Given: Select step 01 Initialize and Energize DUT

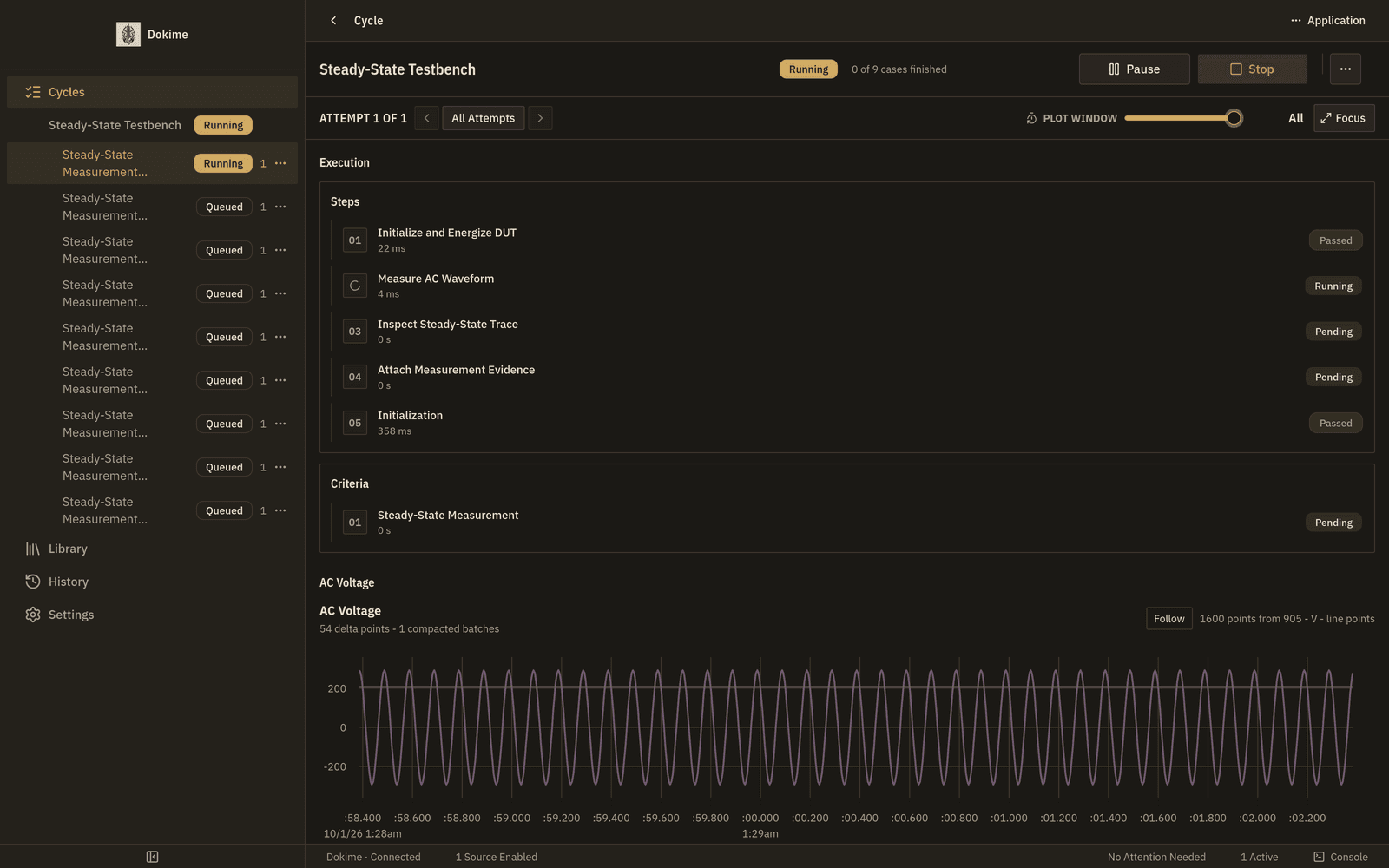Looking at the screenshot, I should (x=846, y=240).
